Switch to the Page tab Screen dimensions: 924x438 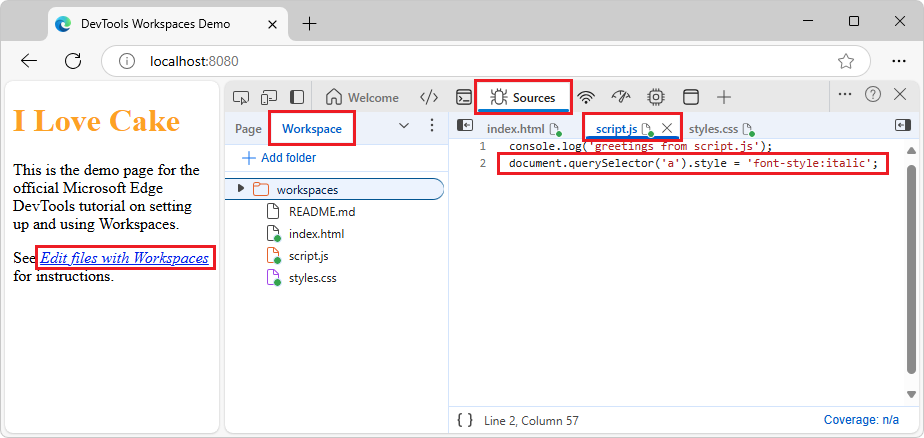coord(248,129)
